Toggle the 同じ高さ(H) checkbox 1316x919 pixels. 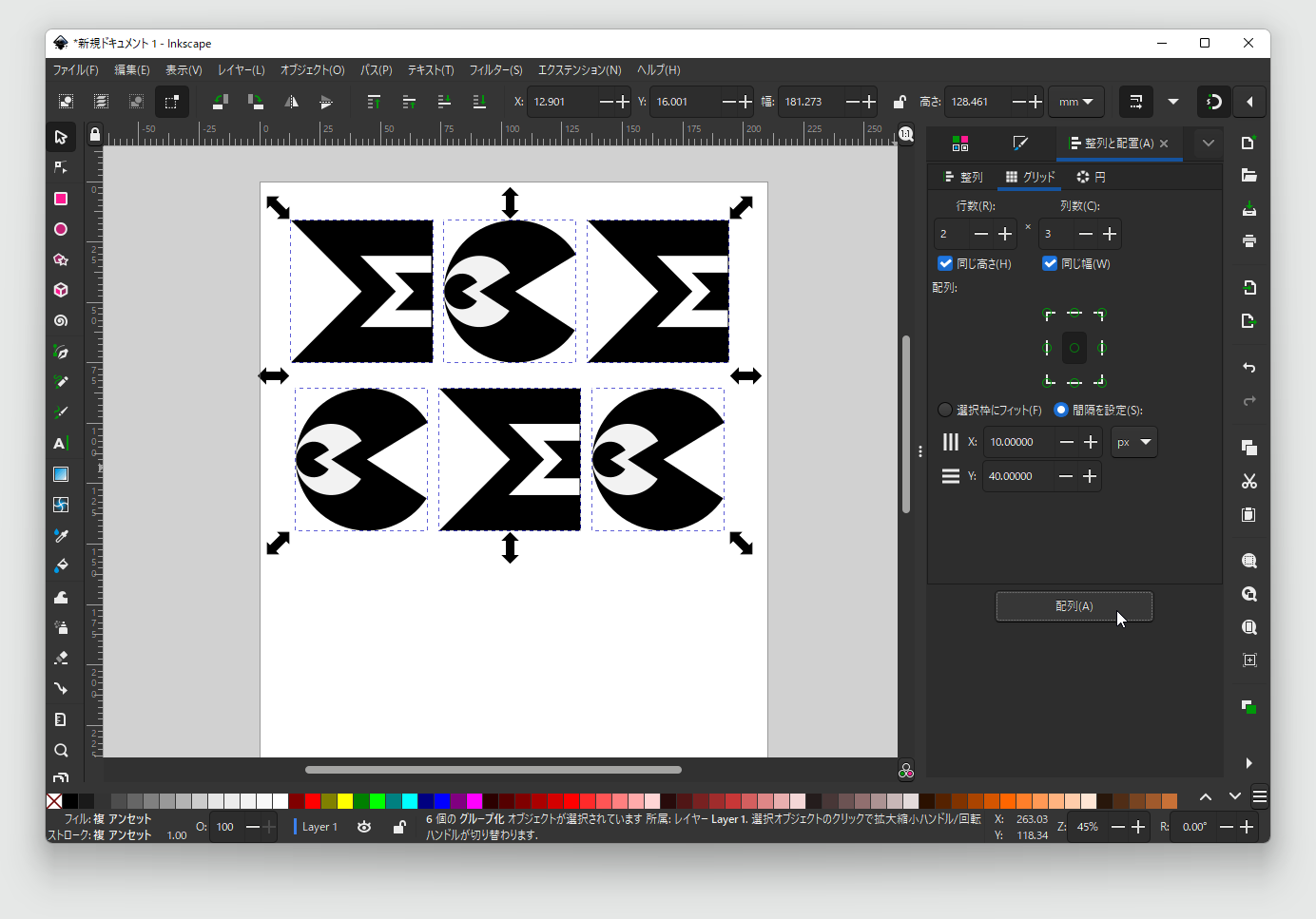[x=945, y=263]
